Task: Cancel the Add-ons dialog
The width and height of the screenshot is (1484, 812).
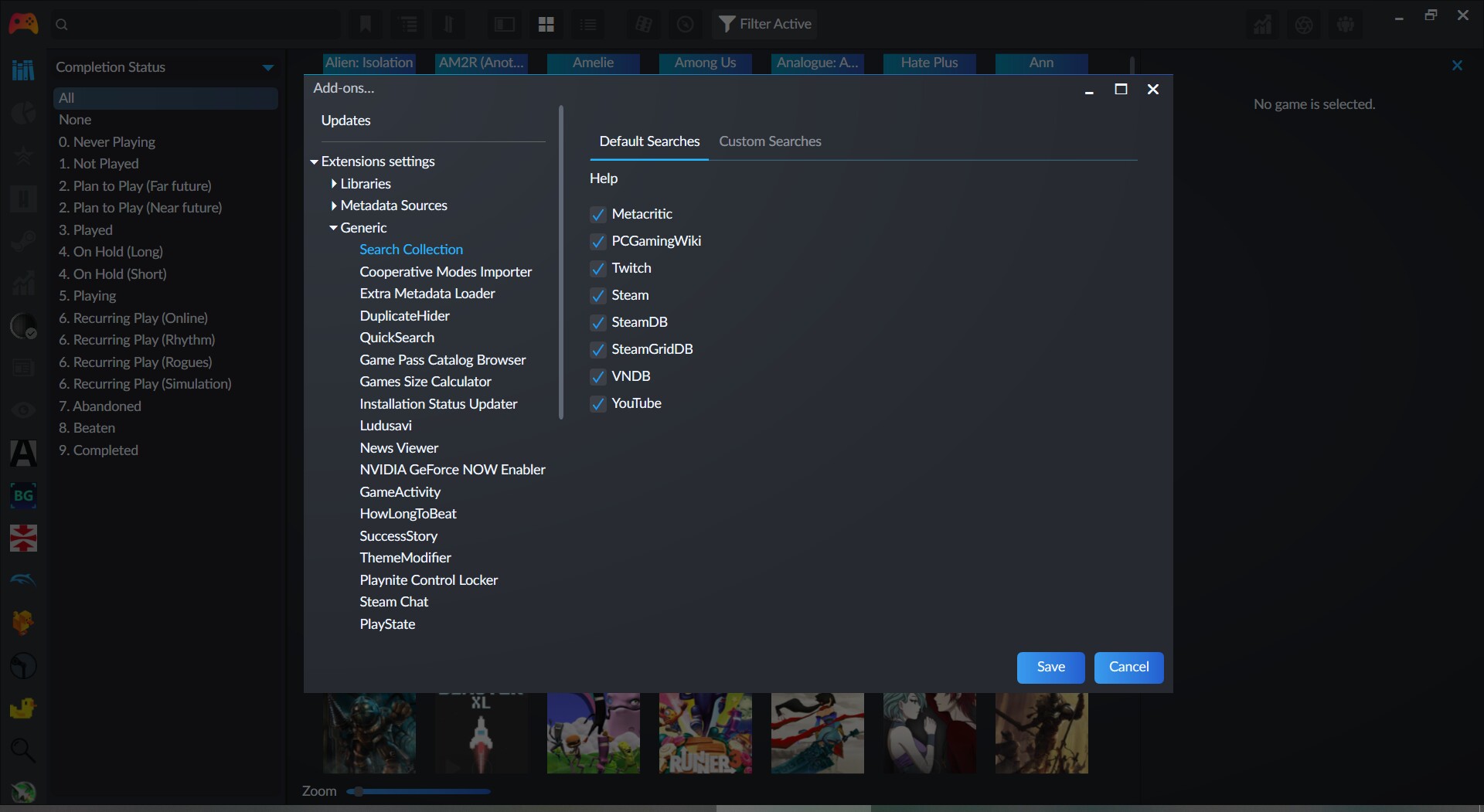Action: [x=1128, y=668]
